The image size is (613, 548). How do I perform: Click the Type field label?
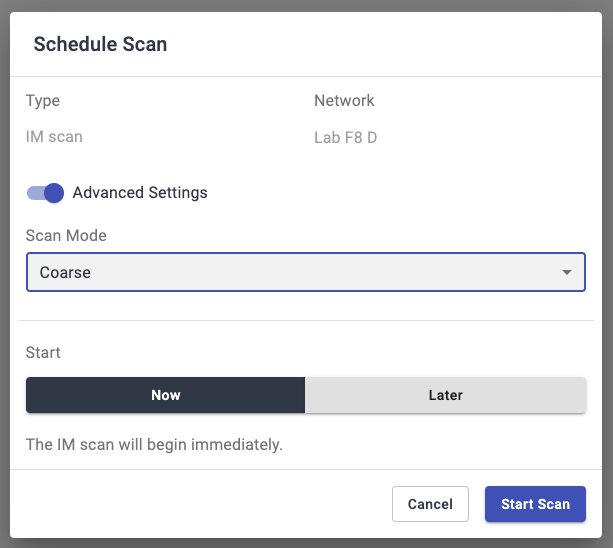(x=43, y=101)
